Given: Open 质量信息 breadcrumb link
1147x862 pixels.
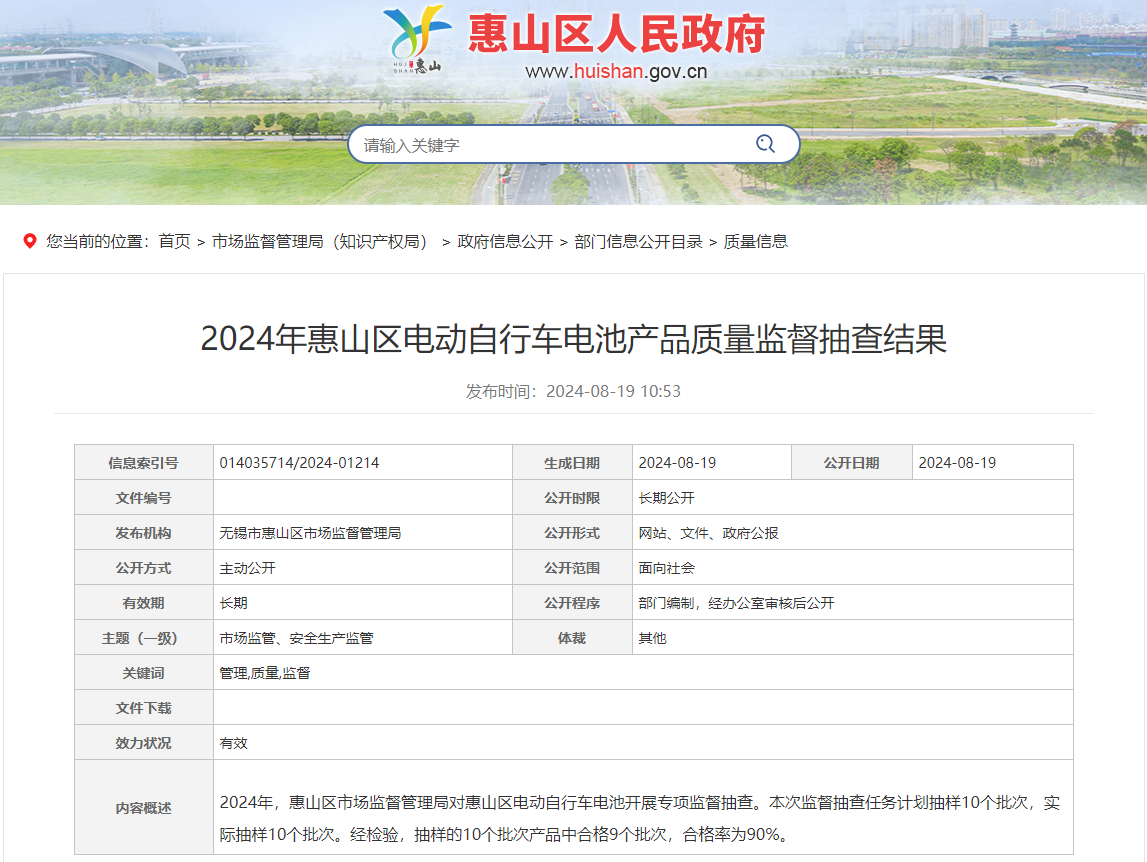Looking at the screenshot, I should (x=756, y=241).
